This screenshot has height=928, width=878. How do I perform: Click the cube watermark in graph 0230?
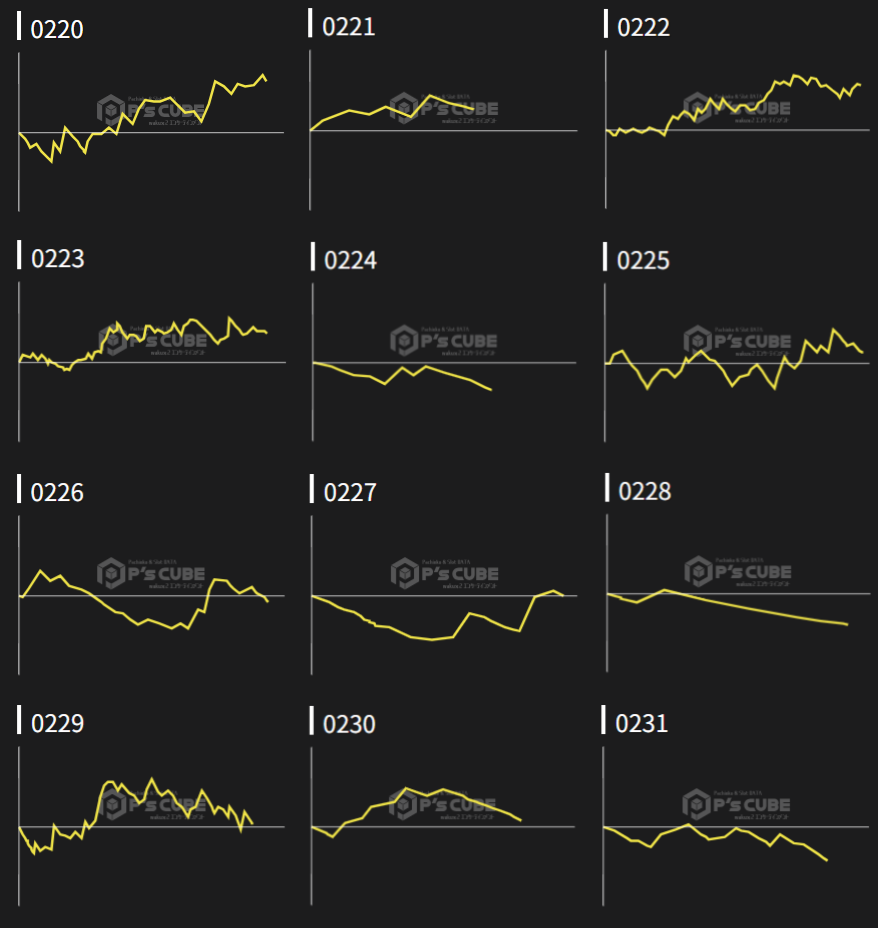click(404, 805)
